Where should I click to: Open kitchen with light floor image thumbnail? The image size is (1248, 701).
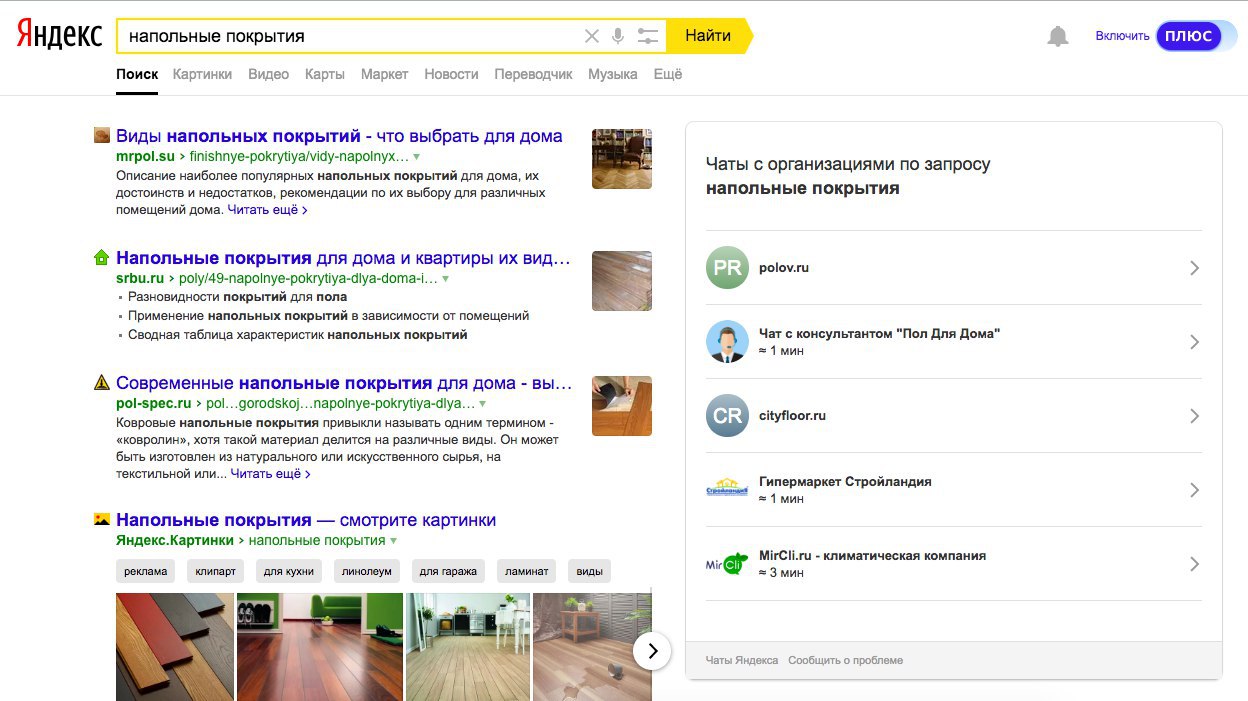pos(468,646)
